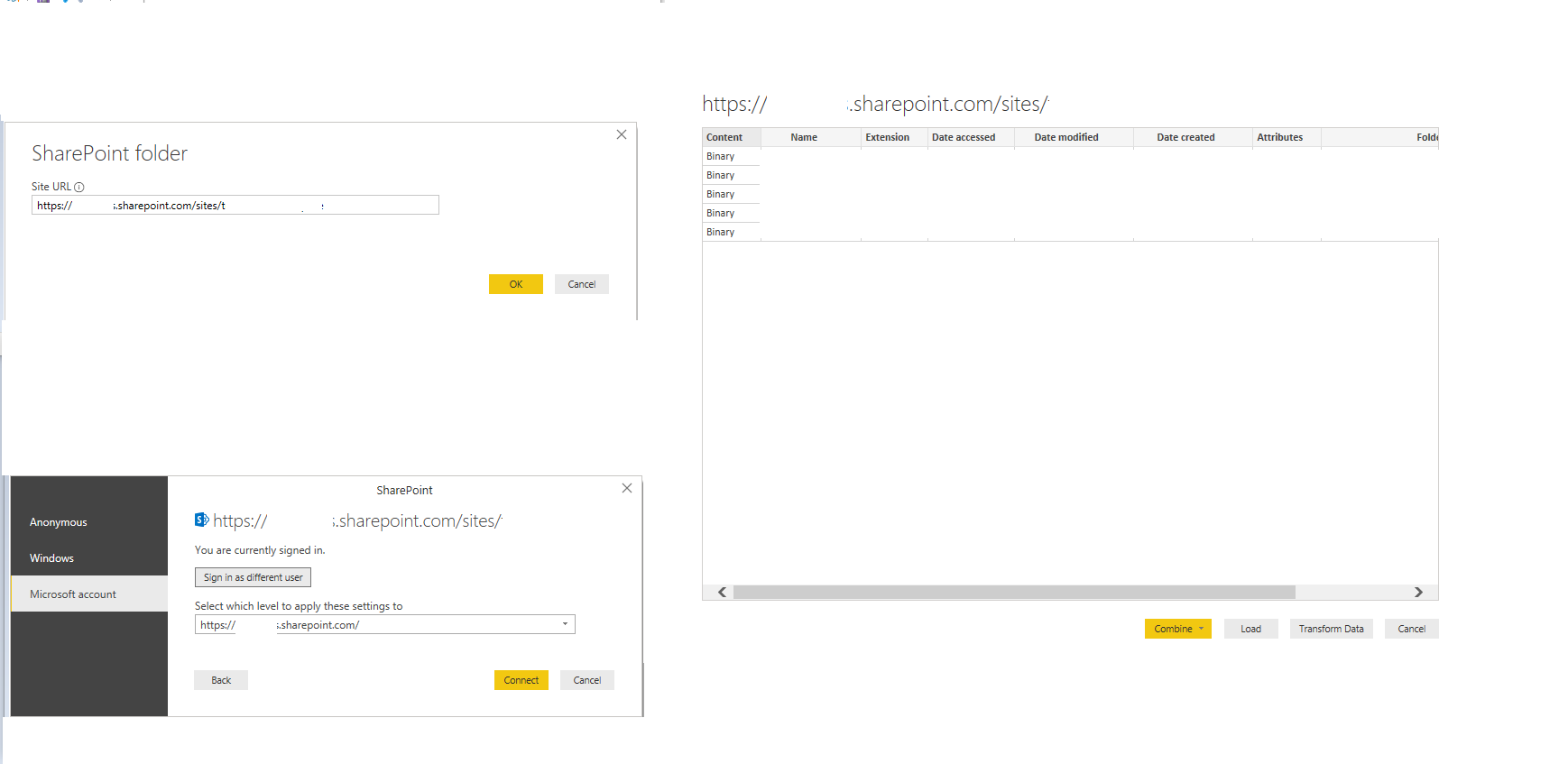Click the Site URL input field

235,206
